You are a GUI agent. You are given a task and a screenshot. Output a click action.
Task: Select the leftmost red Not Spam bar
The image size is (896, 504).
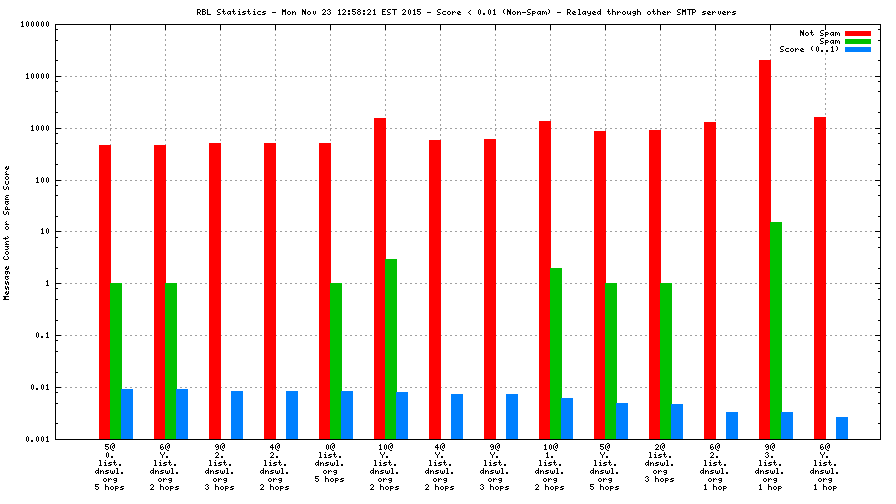tap(104, 292)
